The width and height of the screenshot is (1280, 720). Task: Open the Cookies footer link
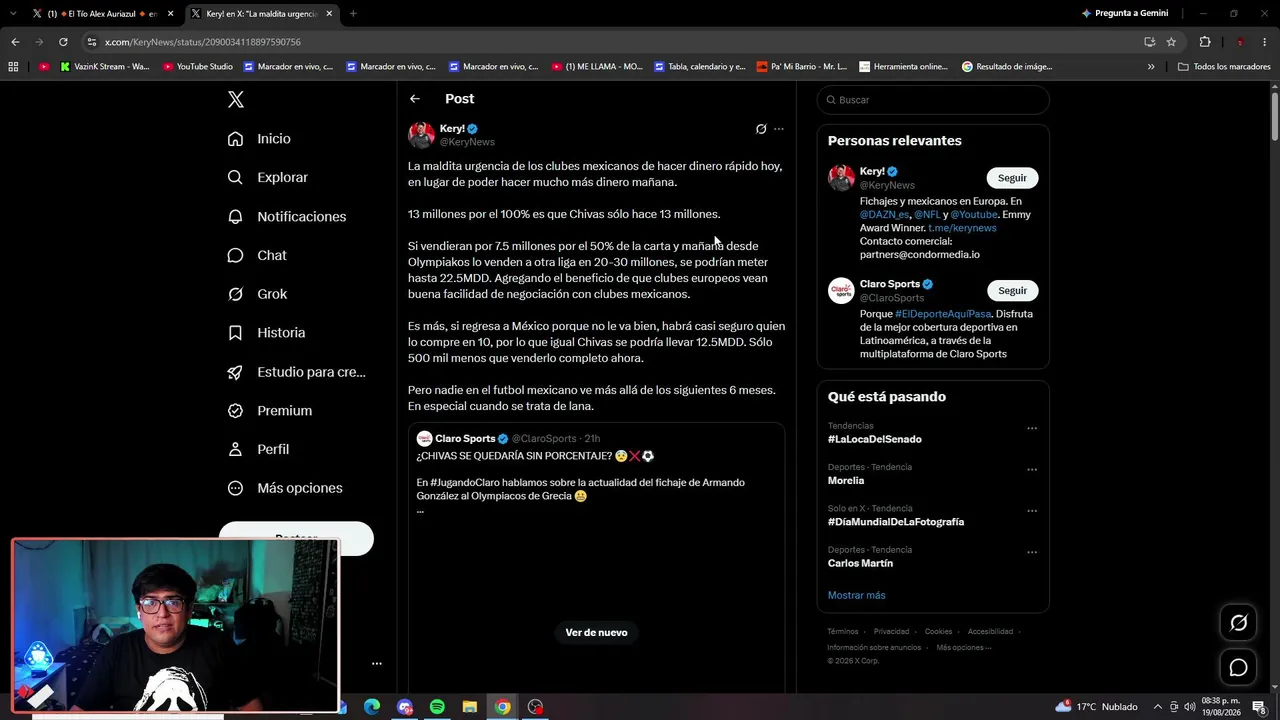(x=938, y=632)
